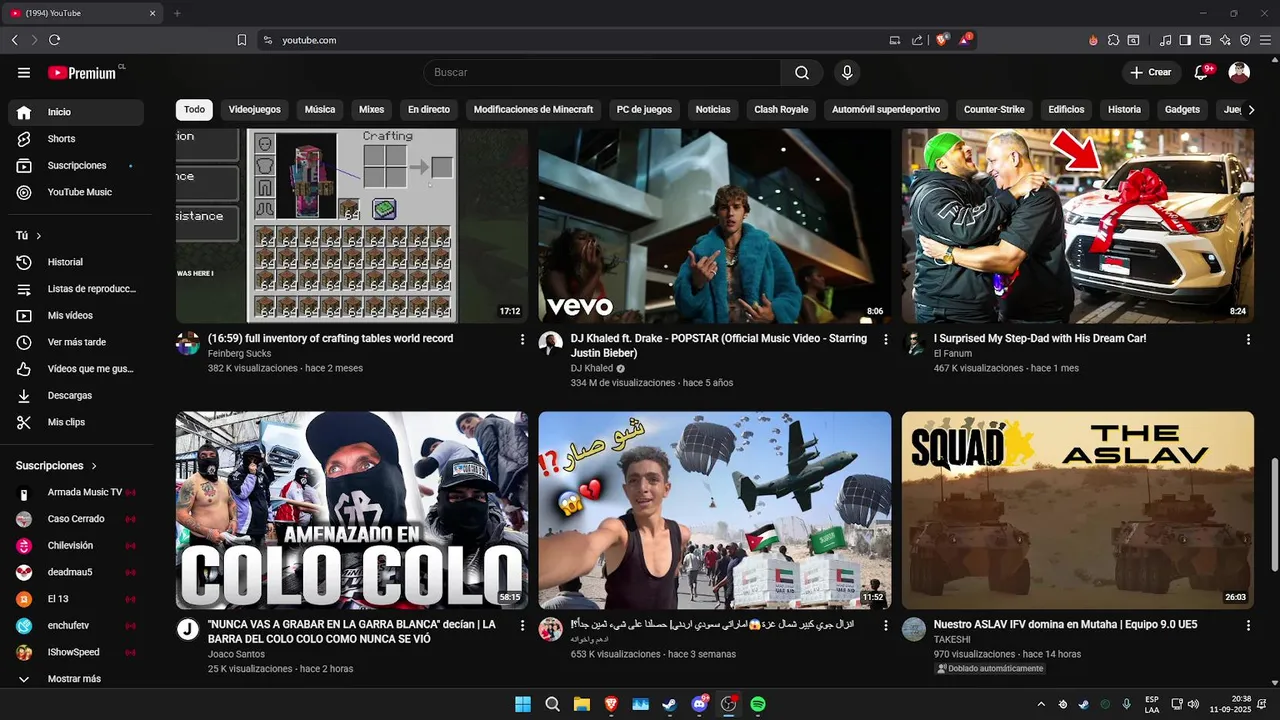The image size is (1280, 720).
Task: Click the Buscar search field
Action: (x=603, y=73)
